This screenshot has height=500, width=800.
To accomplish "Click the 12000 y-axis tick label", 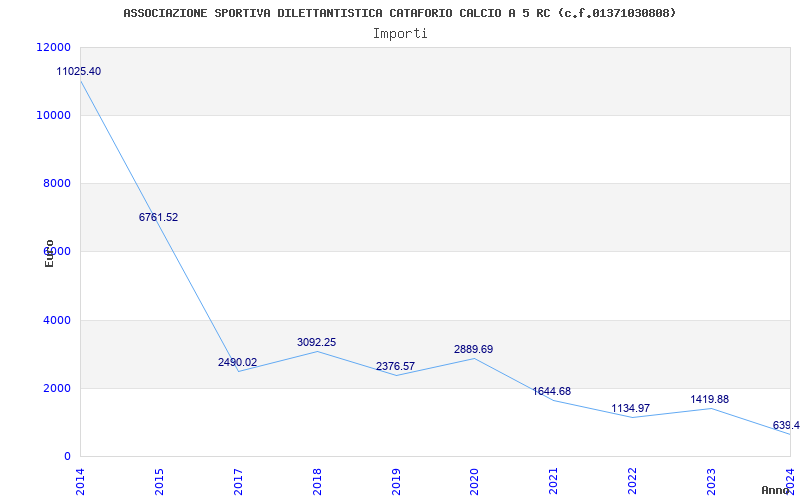I will [53, 47].
